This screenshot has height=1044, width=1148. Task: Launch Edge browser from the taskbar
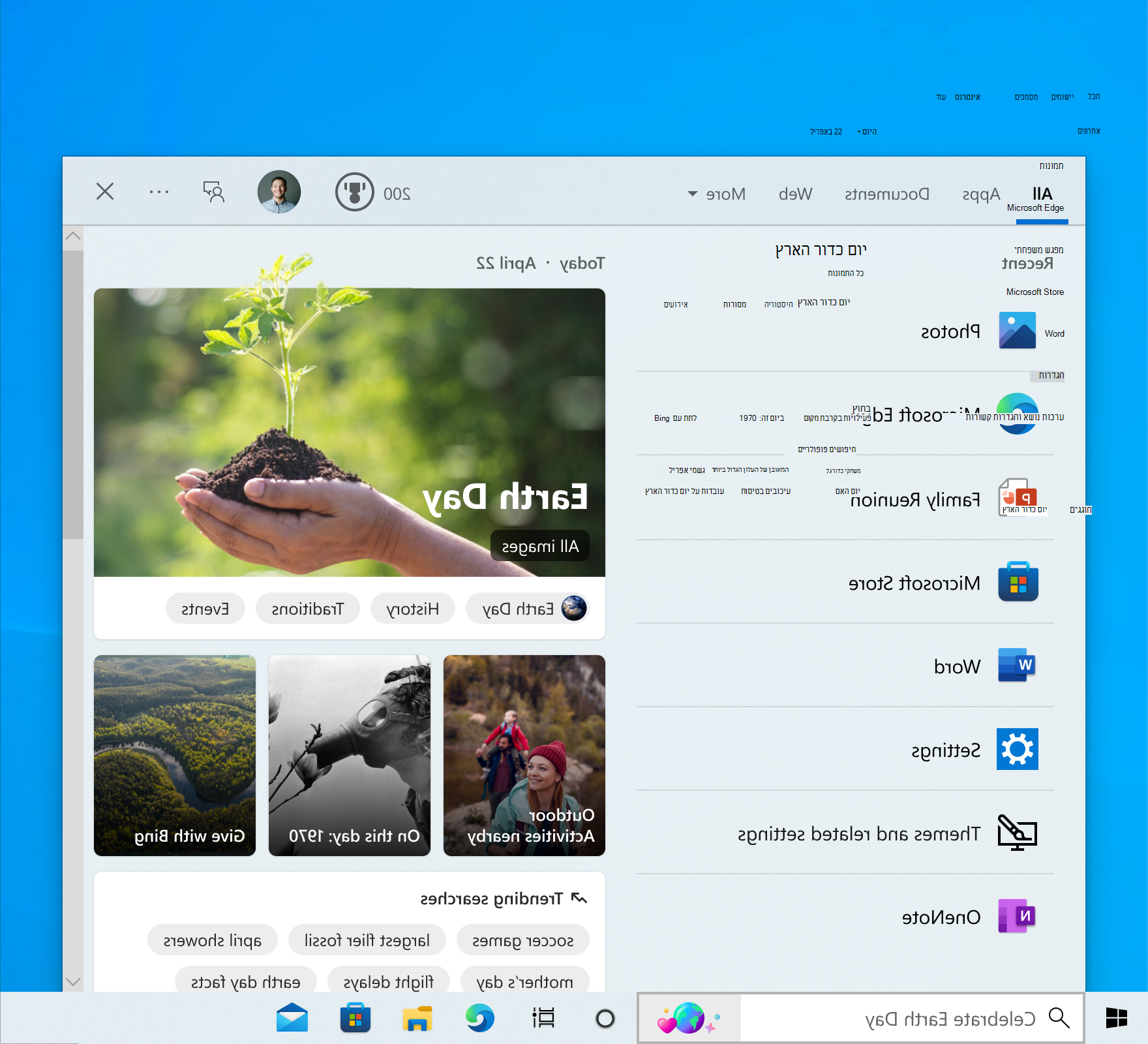point(480,1018)
